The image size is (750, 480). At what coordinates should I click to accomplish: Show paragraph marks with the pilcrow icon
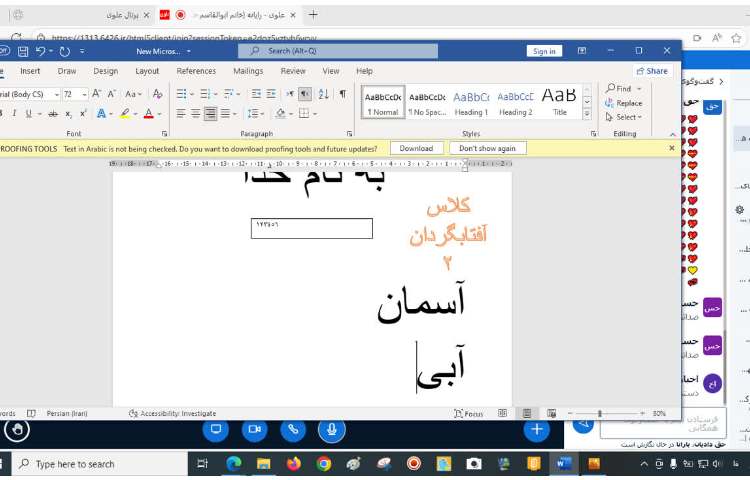343,94
